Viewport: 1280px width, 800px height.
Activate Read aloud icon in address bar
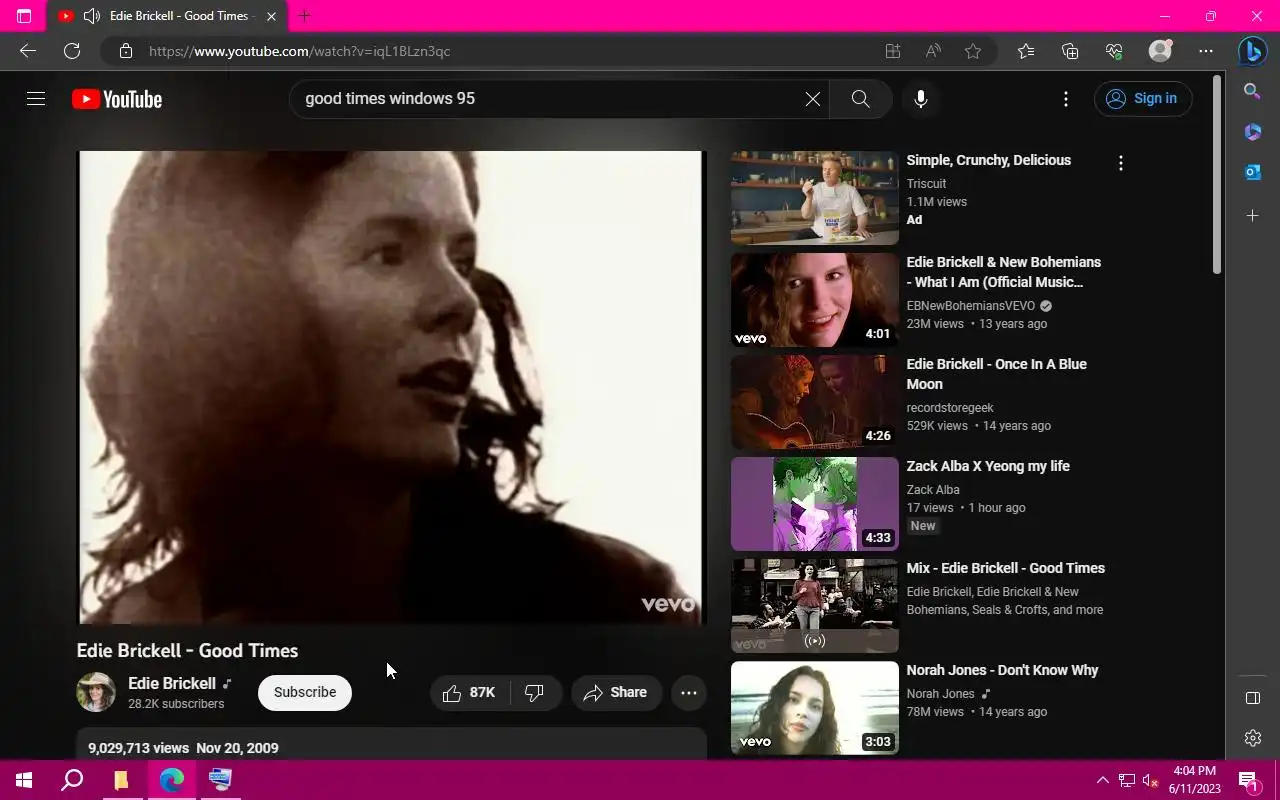(933, 51)
